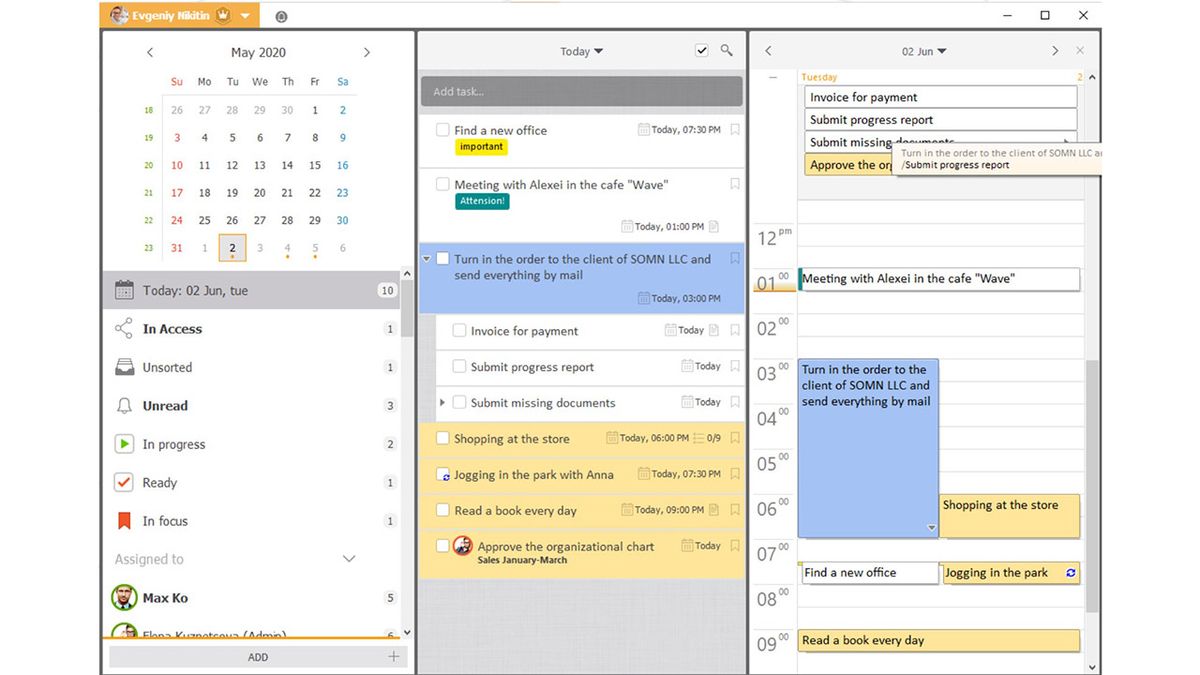Check off the Find a new office task
Image resolution: width=1200 pixels, height=675 pixels.
click(x=441, y=130)
